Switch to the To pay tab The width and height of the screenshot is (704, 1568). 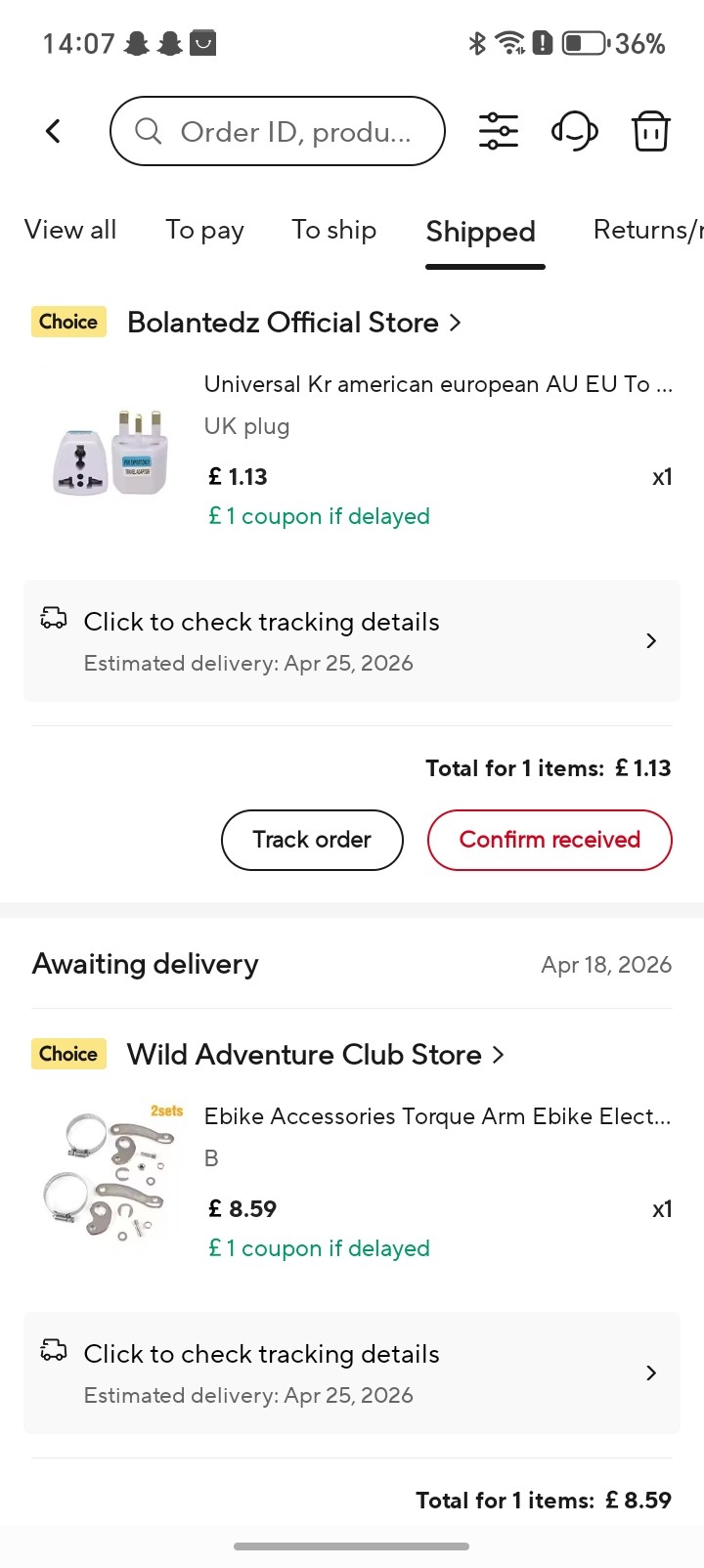[204, 231]
